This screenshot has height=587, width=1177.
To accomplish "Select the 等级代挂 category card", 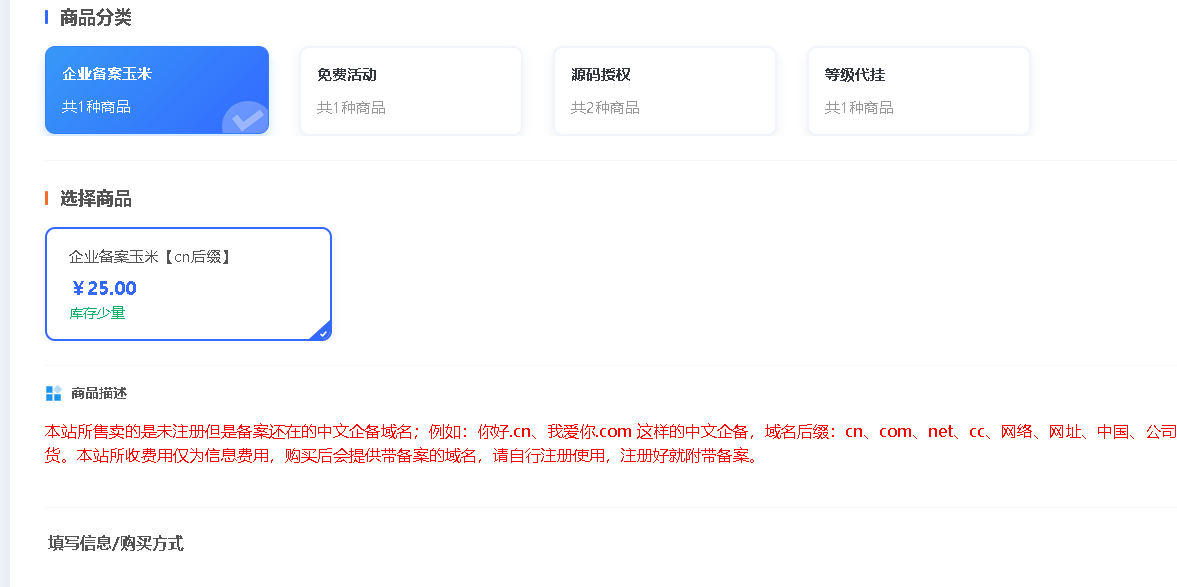I will [x=918, y=90].
